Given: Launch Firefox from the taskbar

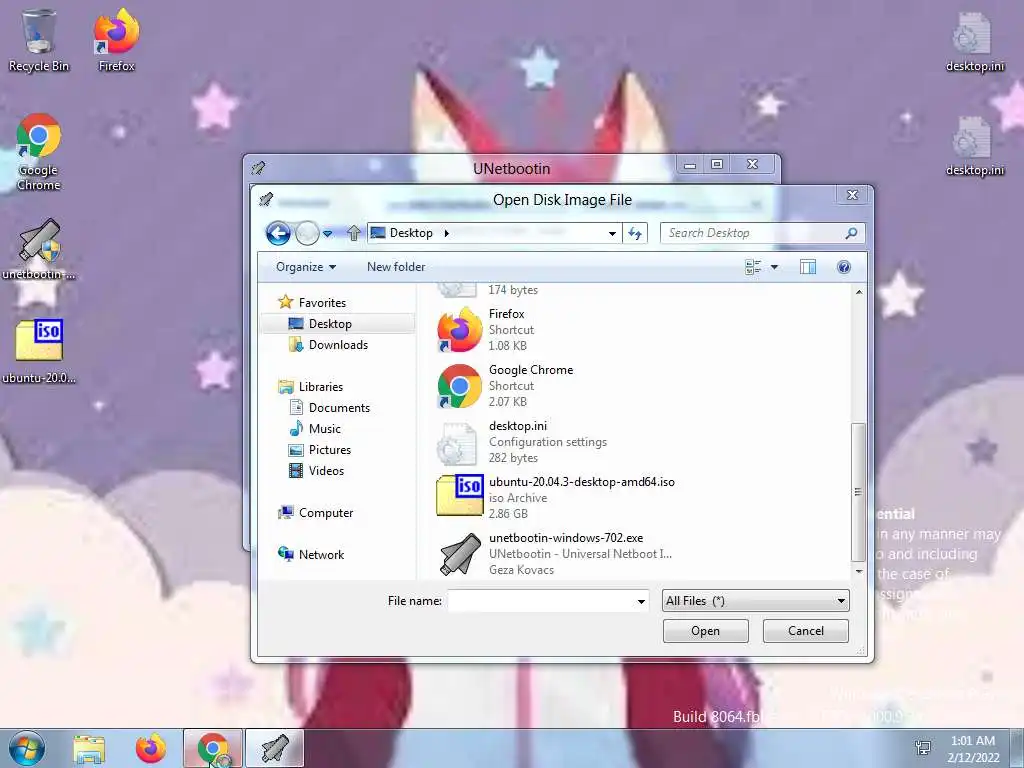Looking at the screenshot, I should tap(151, 748).
